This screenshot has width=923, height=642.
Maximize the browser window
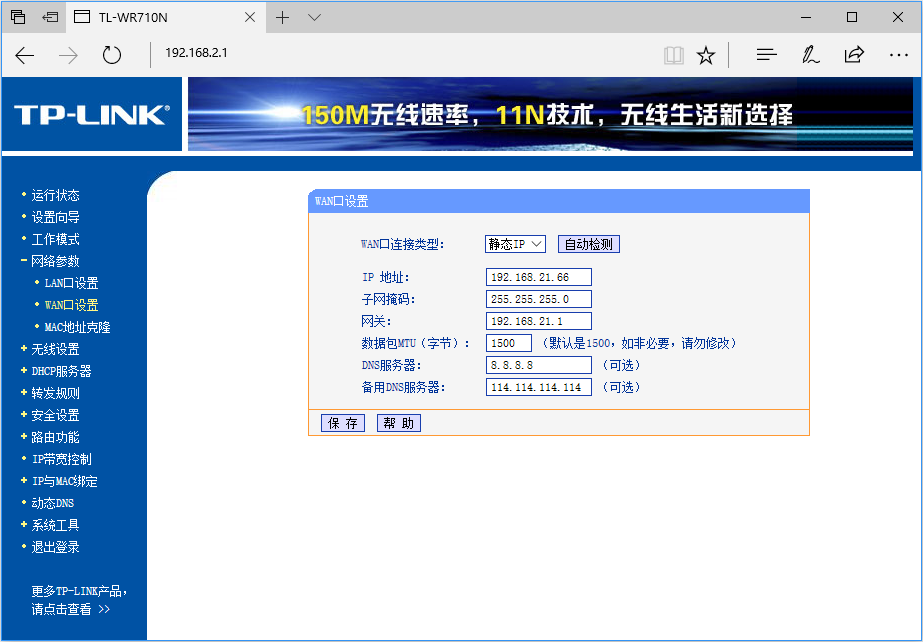click(x=852, y=18)
